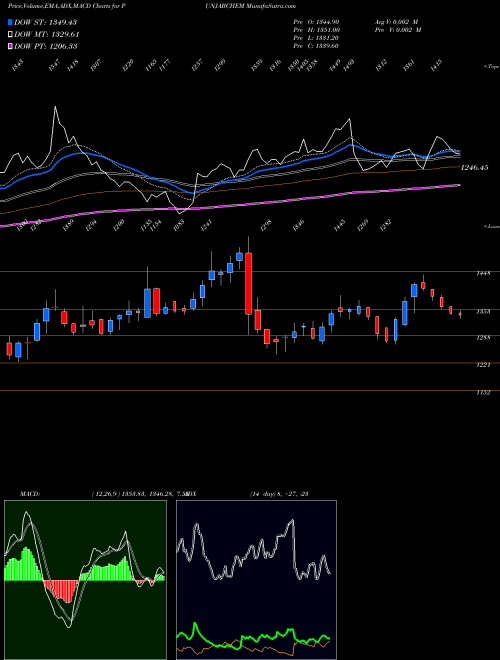This screenshot has width=500, height=660.
Task: Click the 1221 price level label
Action: (483, 365)
